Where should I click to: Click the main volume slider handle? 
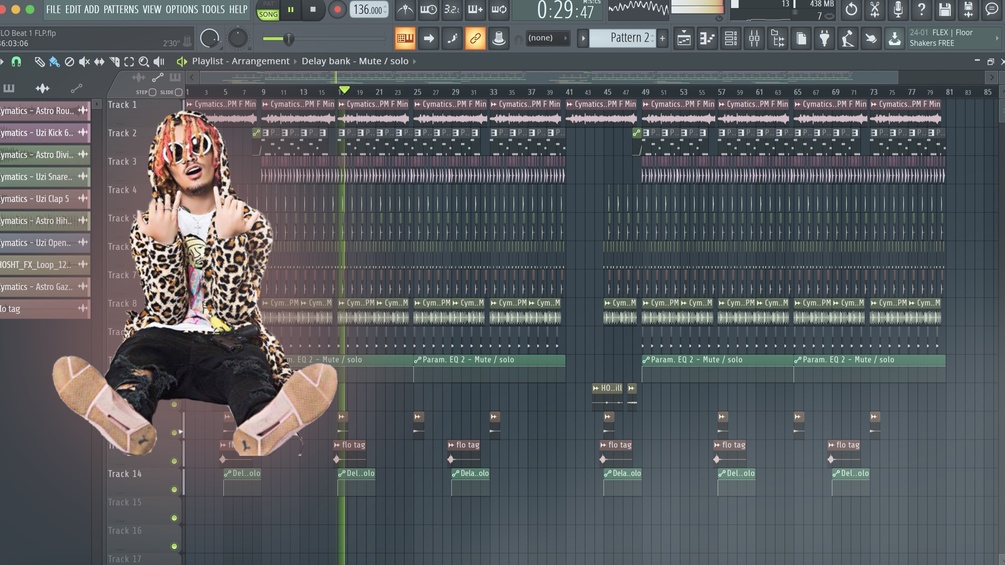coord(288,39)
